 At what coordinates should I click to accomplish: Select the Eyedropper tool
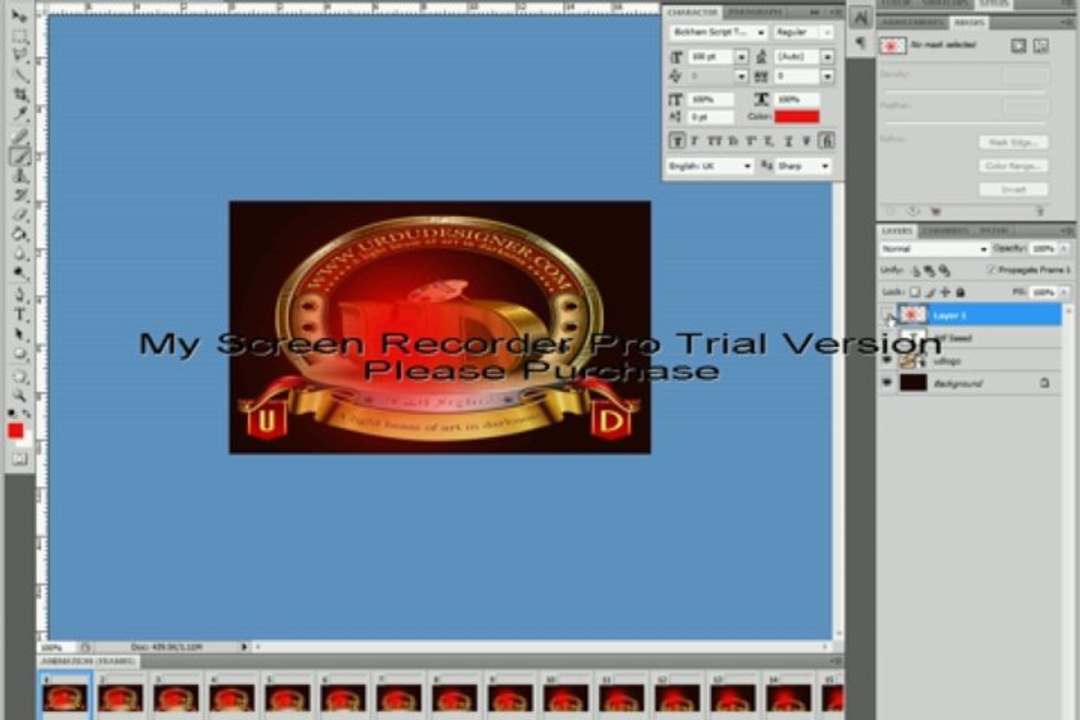[19, 113]
